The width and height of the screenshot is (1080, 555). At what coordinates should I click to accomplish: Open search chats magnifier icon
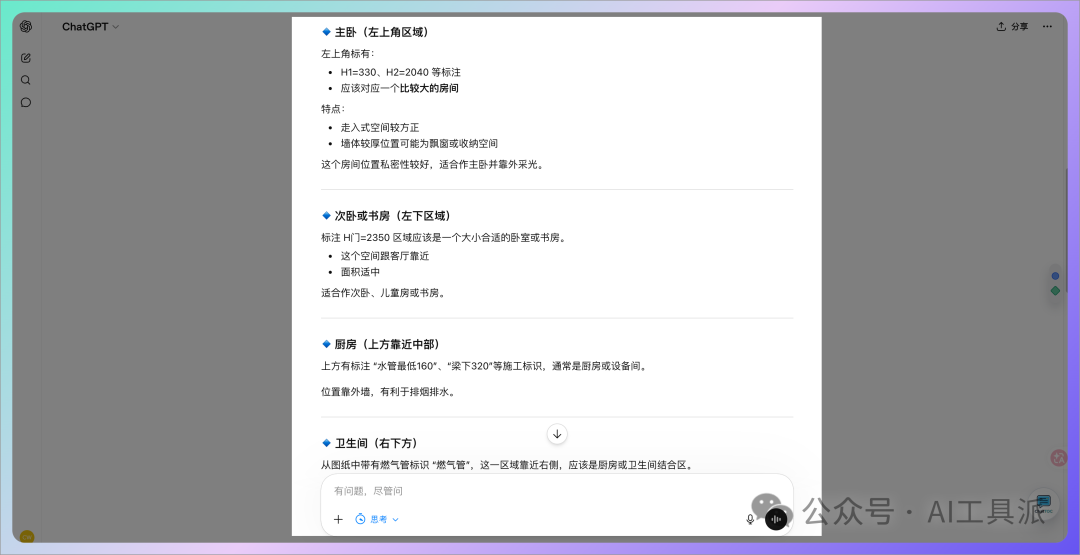25,80
